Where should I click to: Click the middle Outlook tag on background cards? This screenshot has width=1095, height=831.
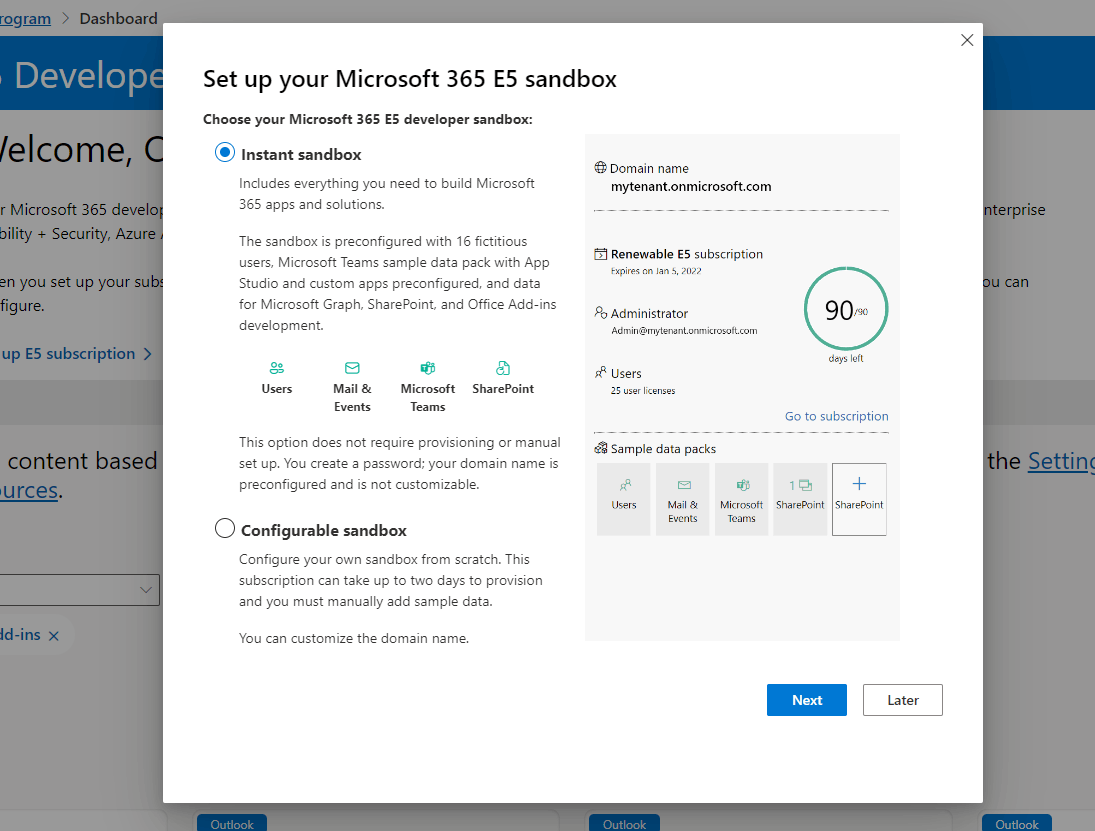tap(624, 823)
